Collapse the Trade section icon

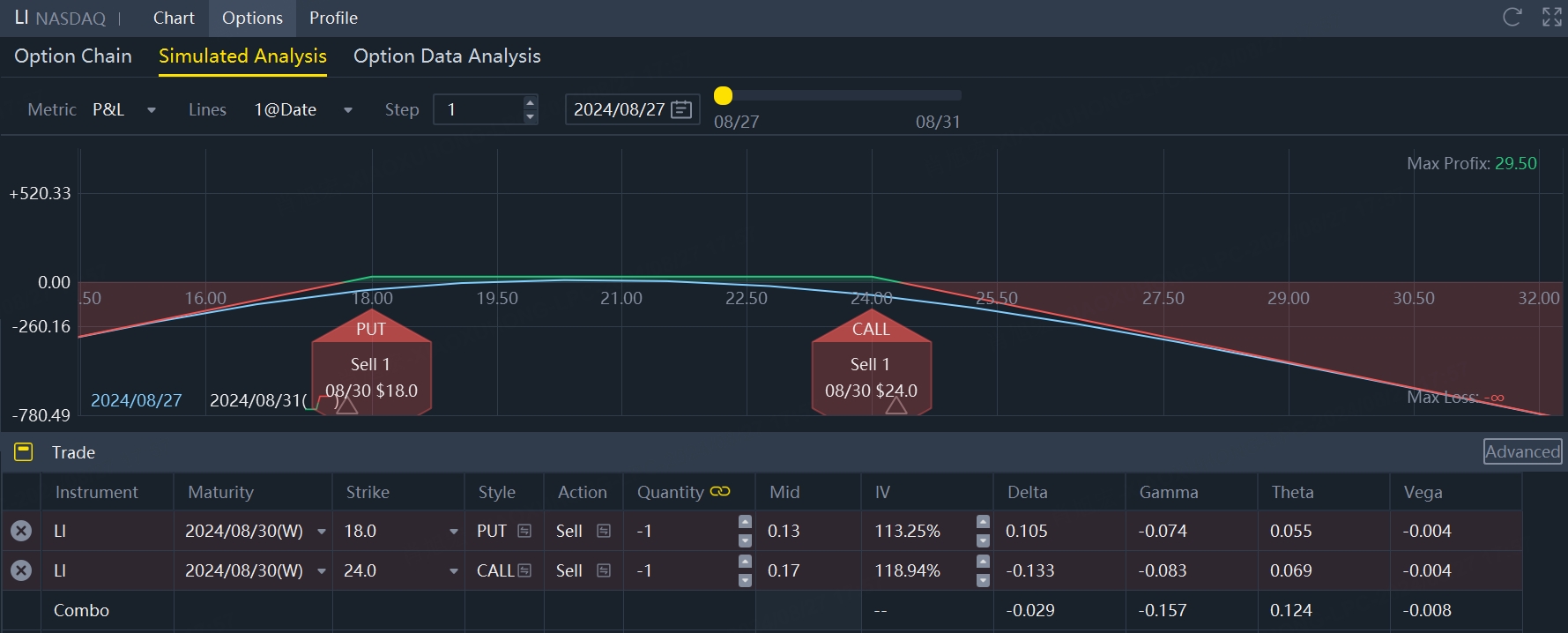click(24, 452)
